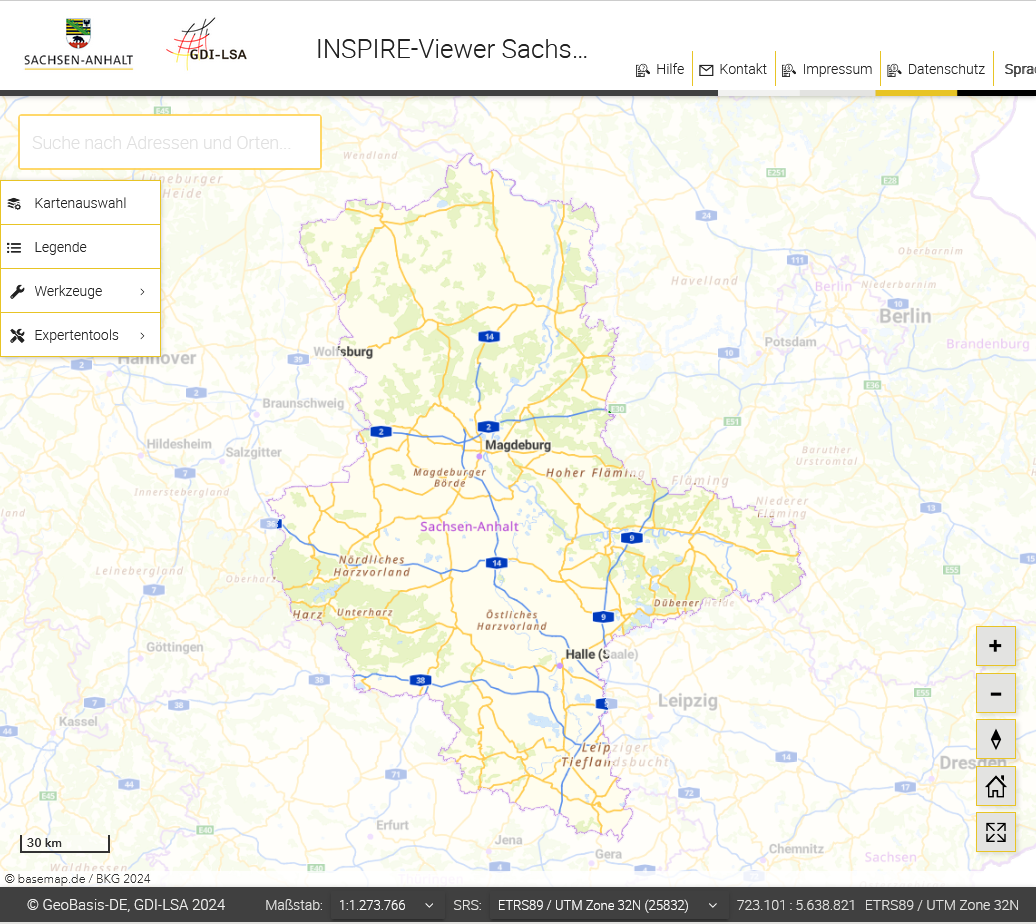The height and width of the screenshot is (924, 1036).
Task: Expand the Werkzeuge submenu arrow
Action: 142,292
